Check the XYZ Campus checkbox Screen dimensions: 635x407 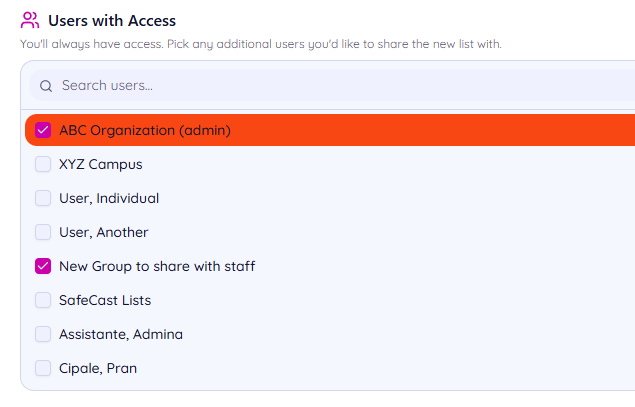click(43, 164)
